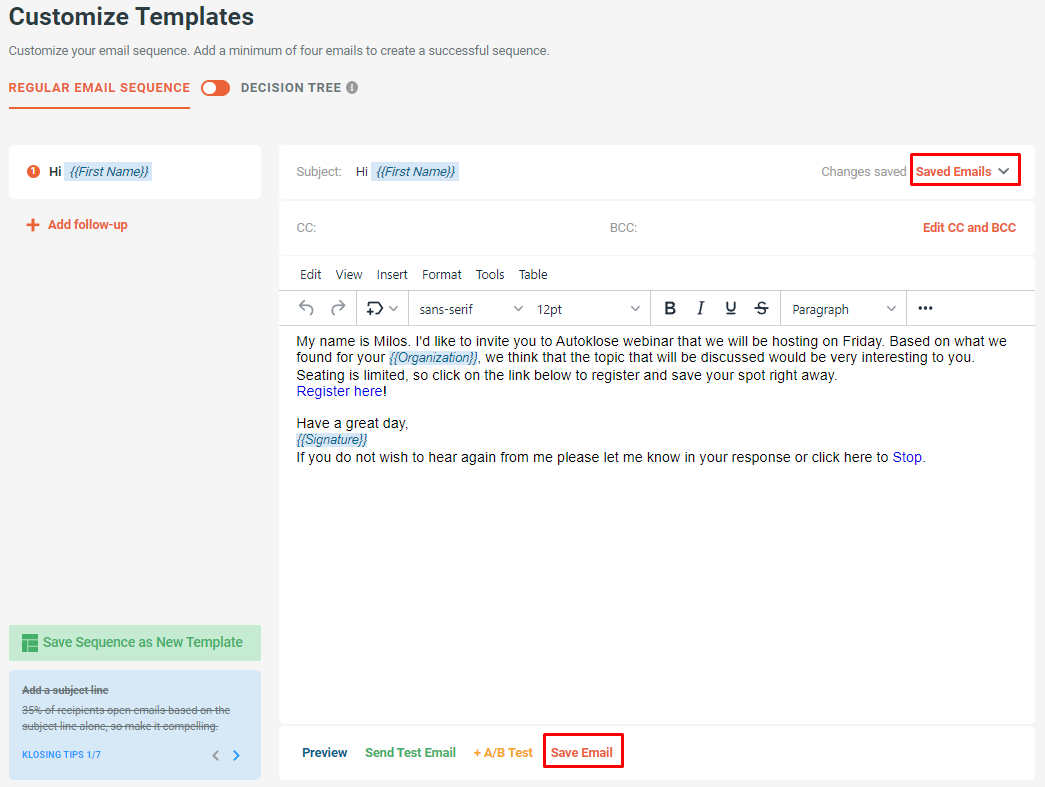1045x787 pixels.
Task: Open the Format menu
Action: pyautogui.click(x=441, y=274)
